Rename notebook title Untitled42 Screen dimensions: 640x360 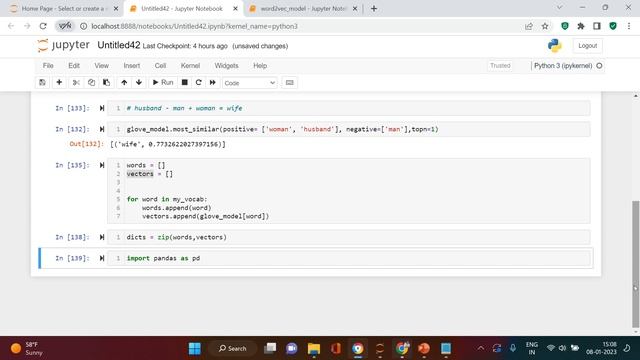[119, 45]
